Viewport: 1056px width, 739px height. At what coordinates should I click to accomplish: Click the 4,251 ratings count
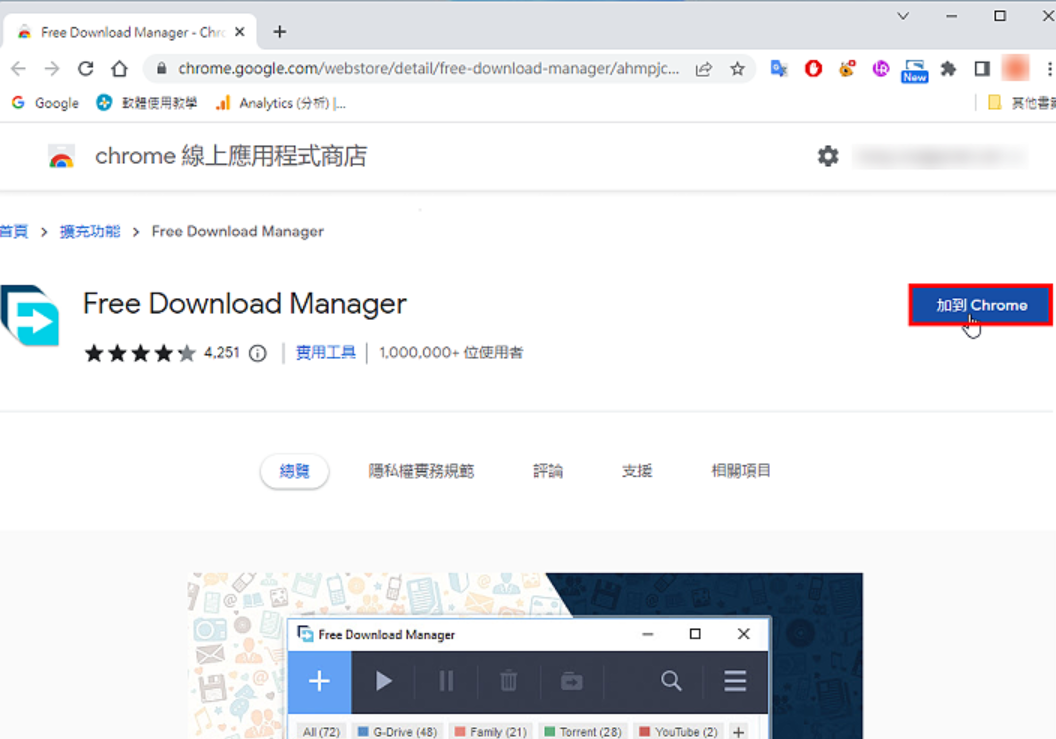(x=222, y=353)
